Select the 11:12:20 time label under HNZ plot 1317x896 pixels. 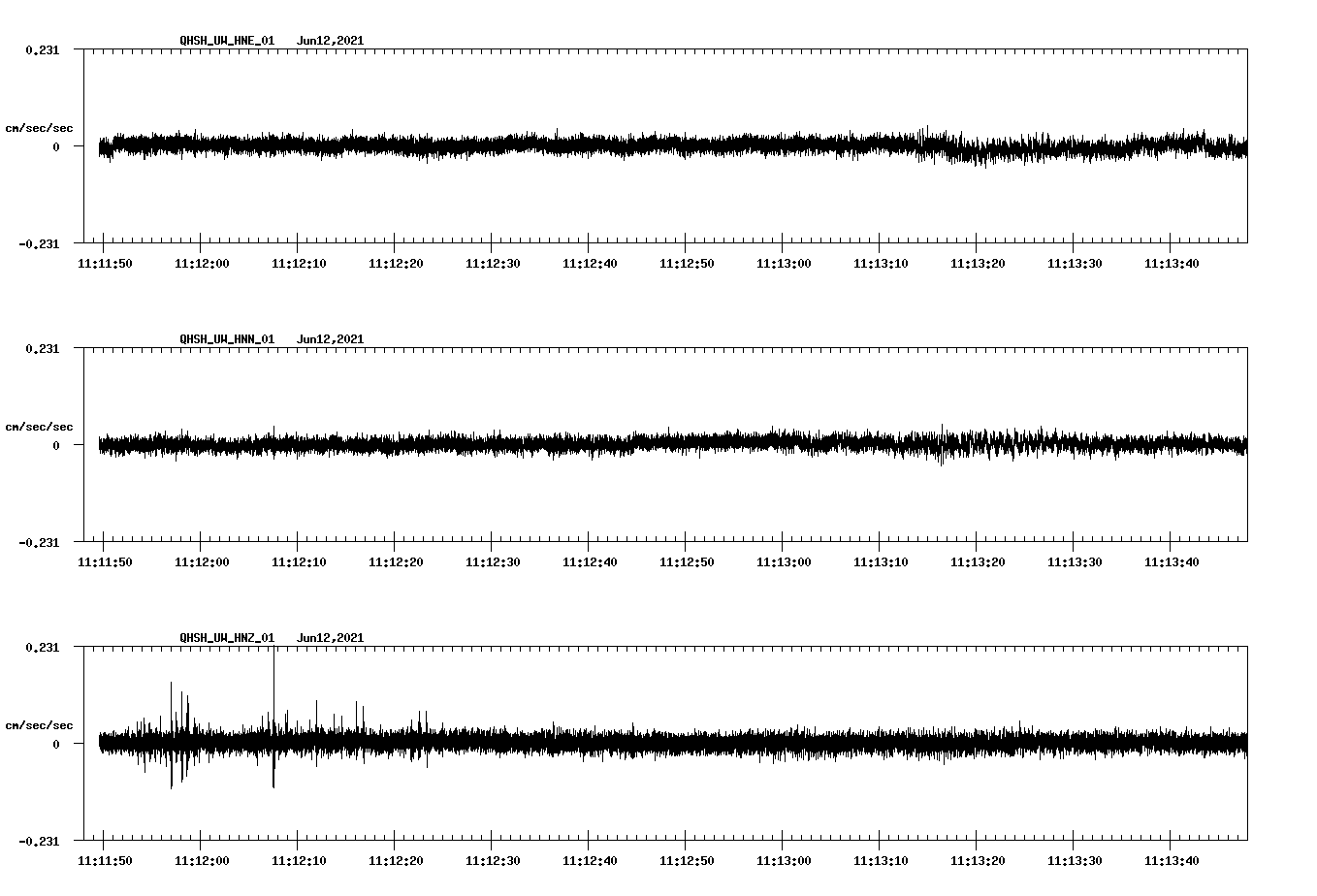396,861
